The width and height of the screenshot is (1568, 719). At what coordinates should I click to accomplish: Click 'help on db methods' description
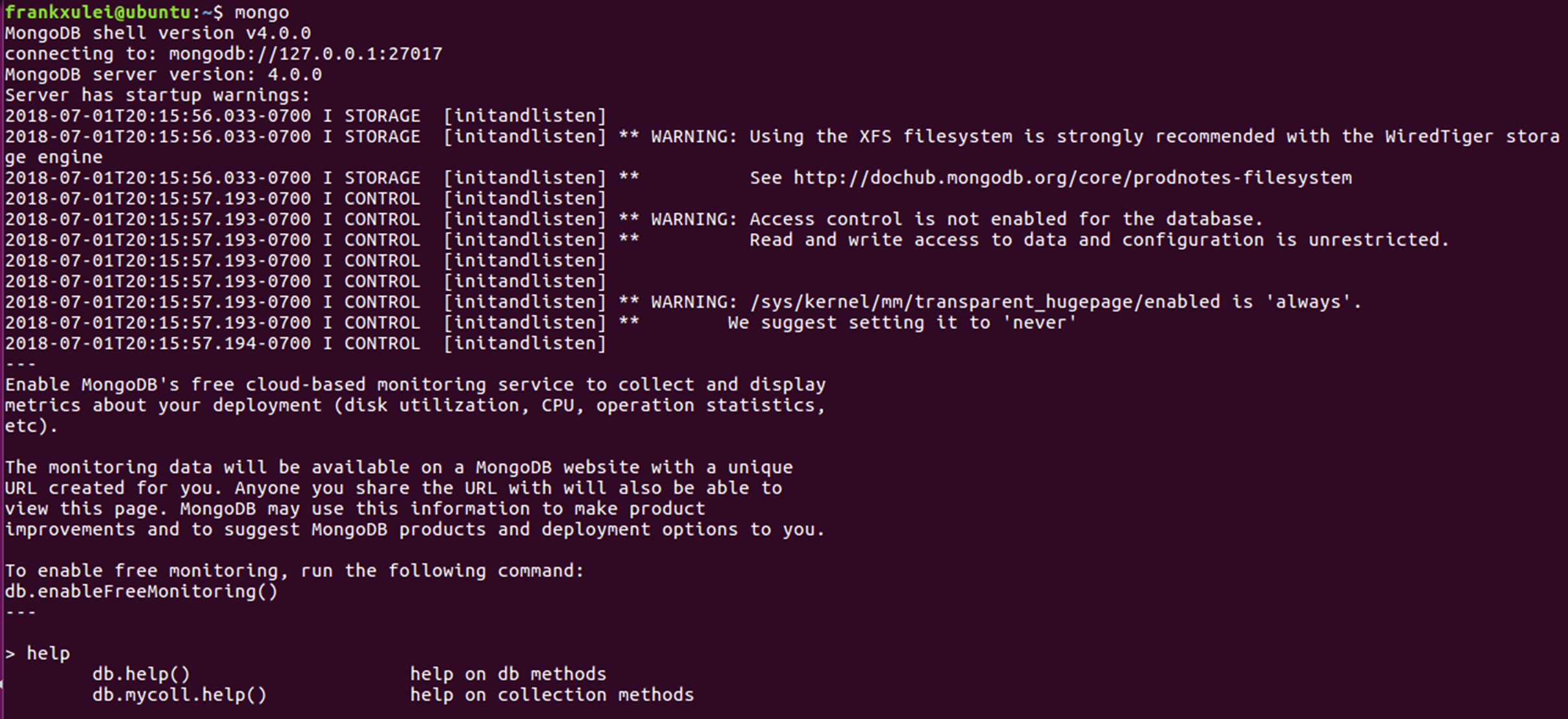point(508,674)
